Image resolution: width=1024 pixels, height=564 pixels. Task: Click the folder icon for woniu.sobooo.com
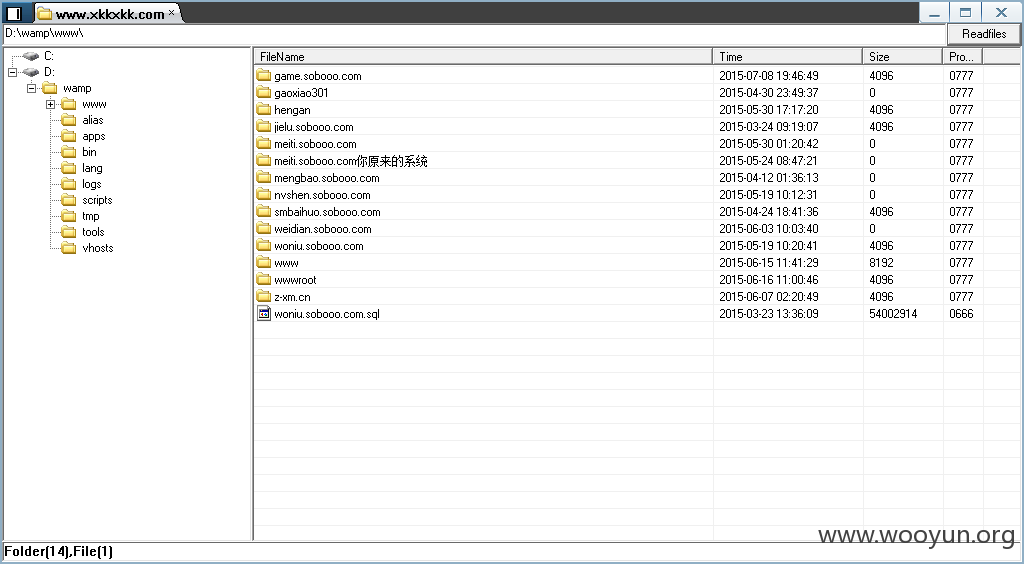[x=264, y=245]
